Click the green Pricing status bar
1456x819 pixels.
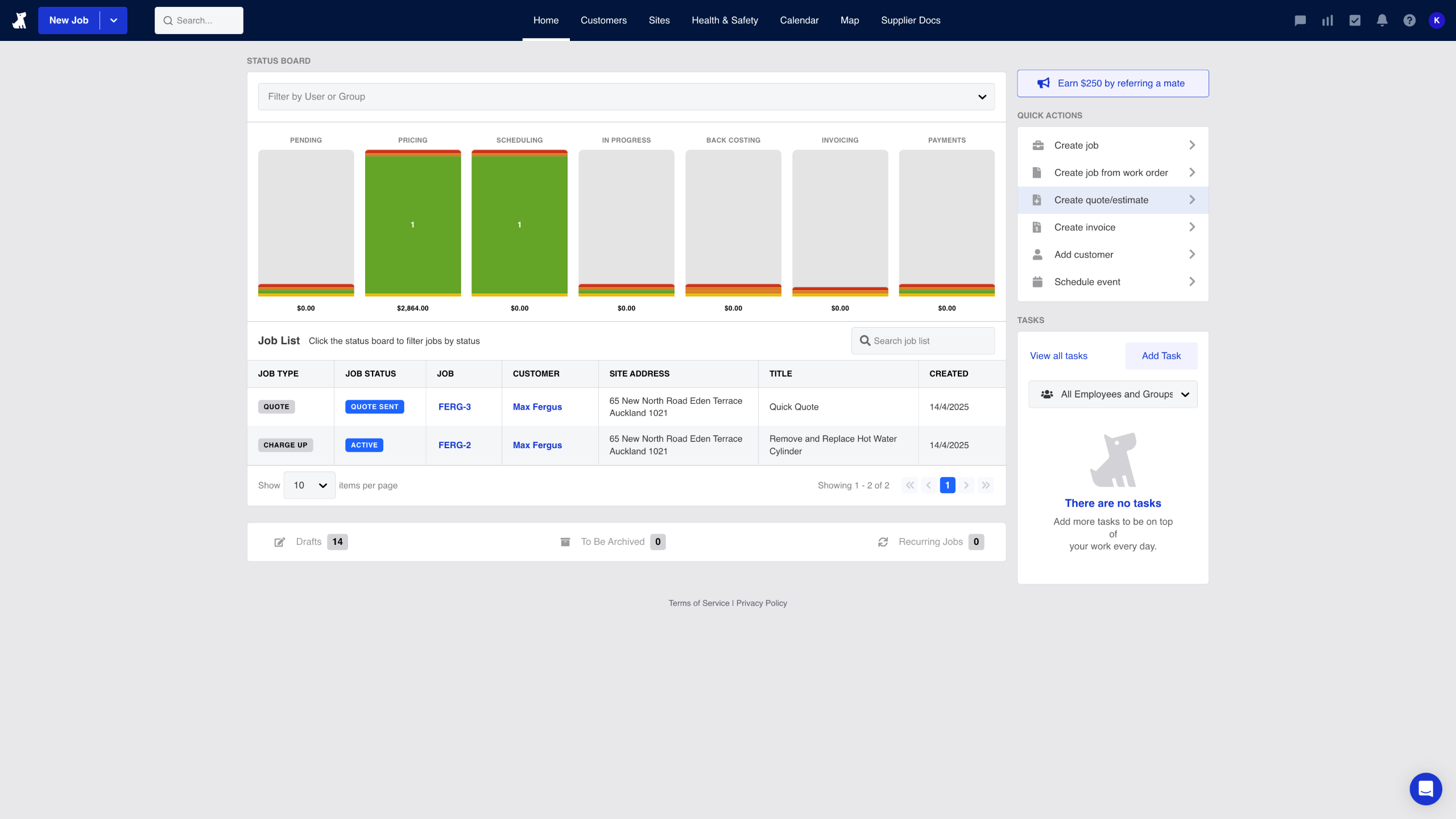coord(412,224)
